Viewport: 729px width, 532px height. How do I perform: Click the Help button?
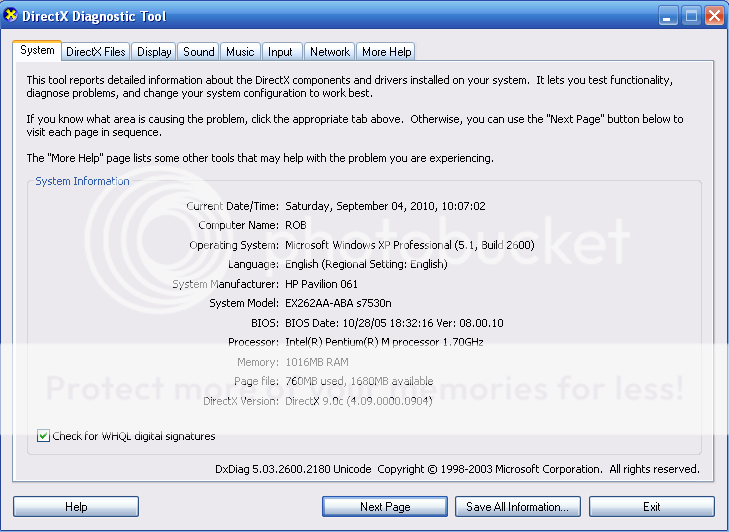tap(76, 506)
